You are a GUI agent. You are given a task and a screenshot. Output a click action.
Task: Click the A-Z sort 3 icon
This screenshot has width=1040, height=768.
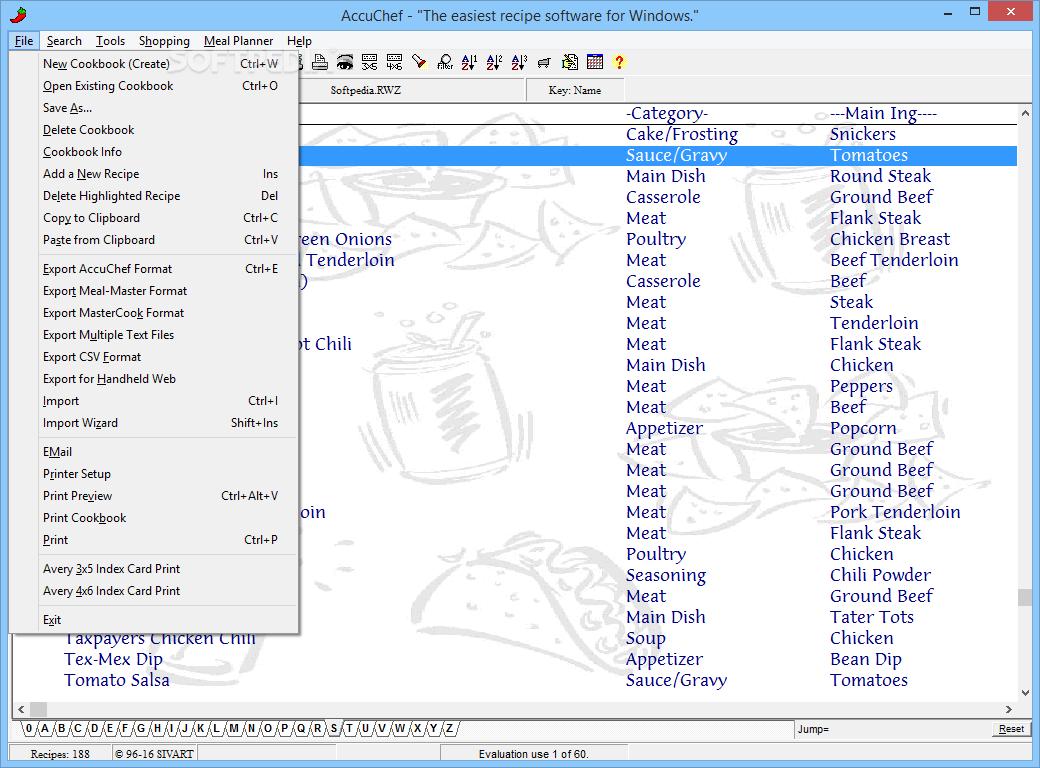(x=519, y=62)
